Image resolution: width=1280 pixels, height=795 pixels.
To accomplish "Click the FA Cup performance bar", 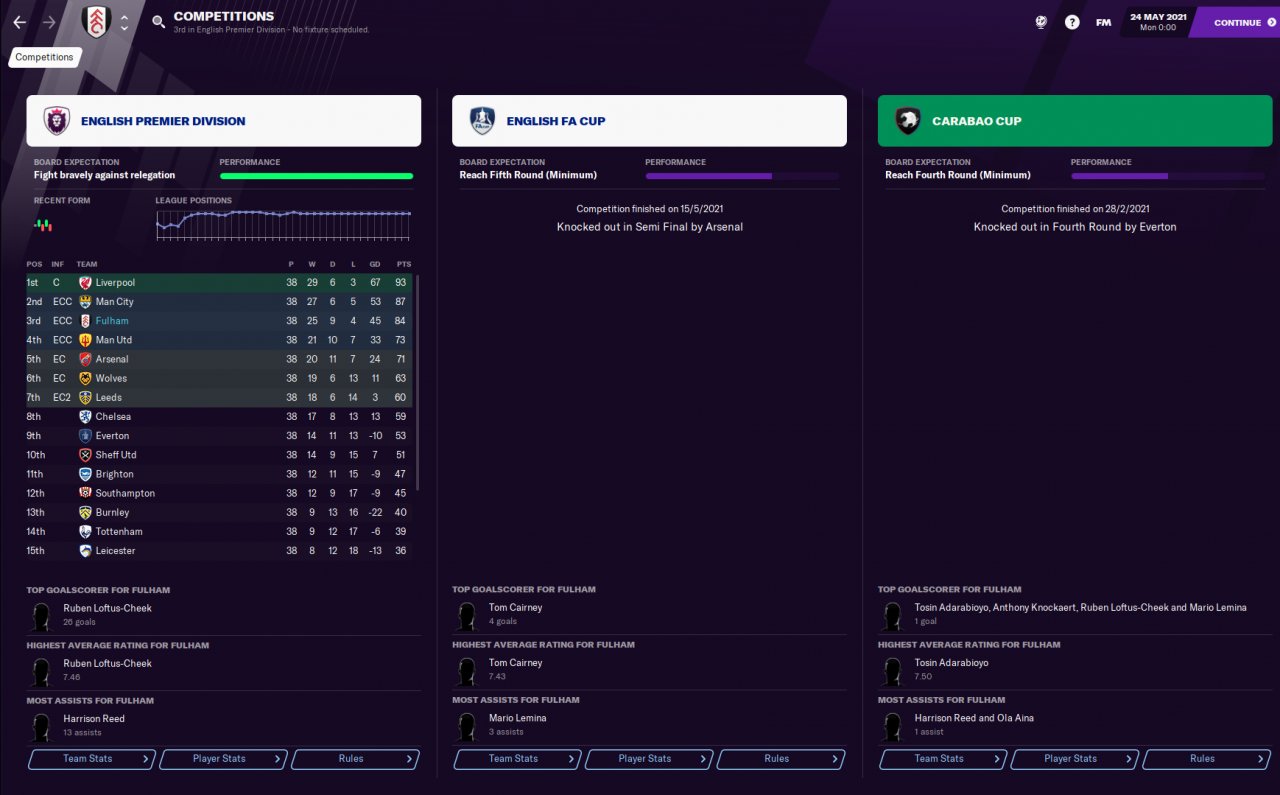I will pos(742,176).
